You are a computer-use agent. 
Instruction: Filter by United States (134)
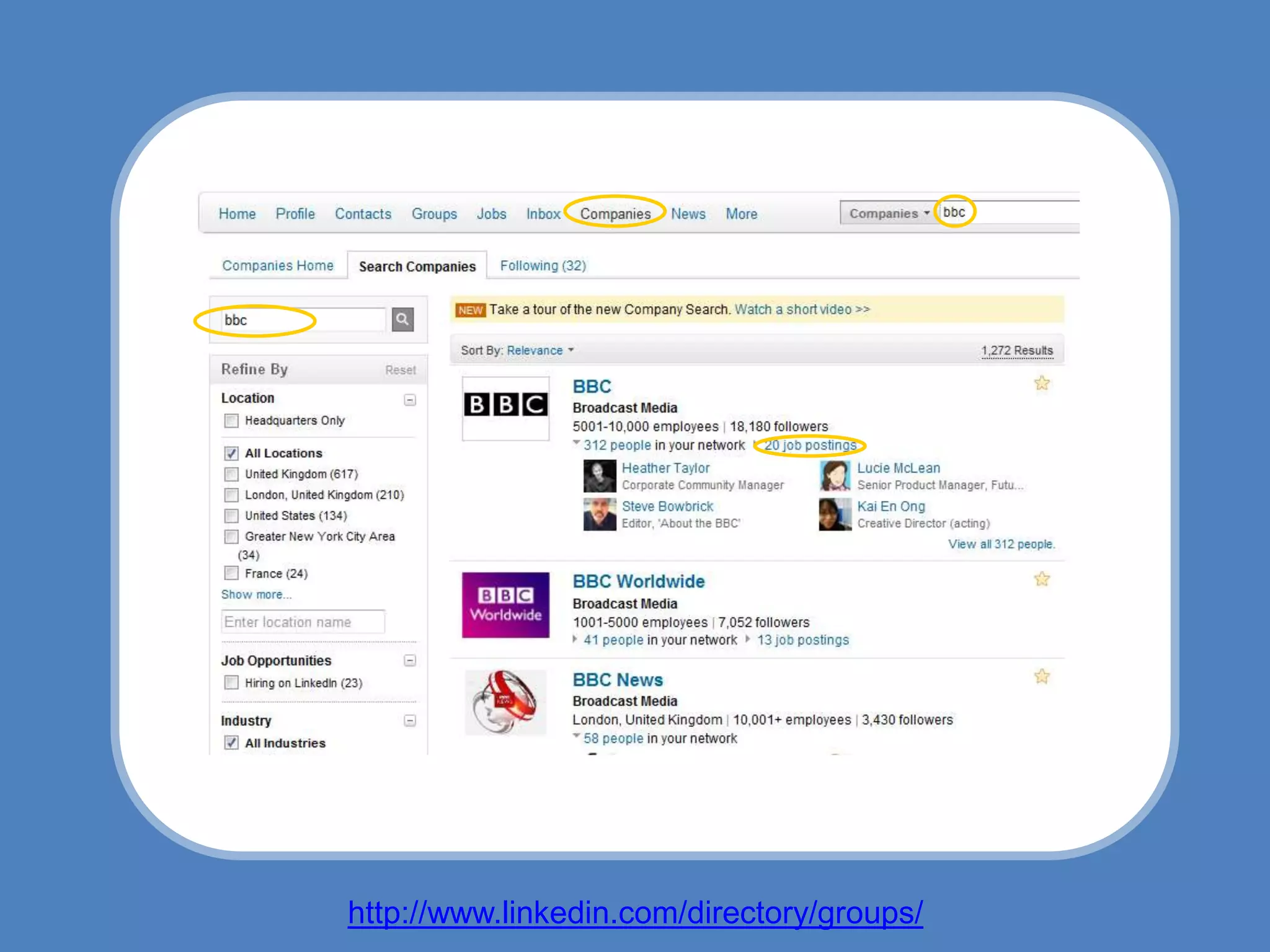coord(231,516)
